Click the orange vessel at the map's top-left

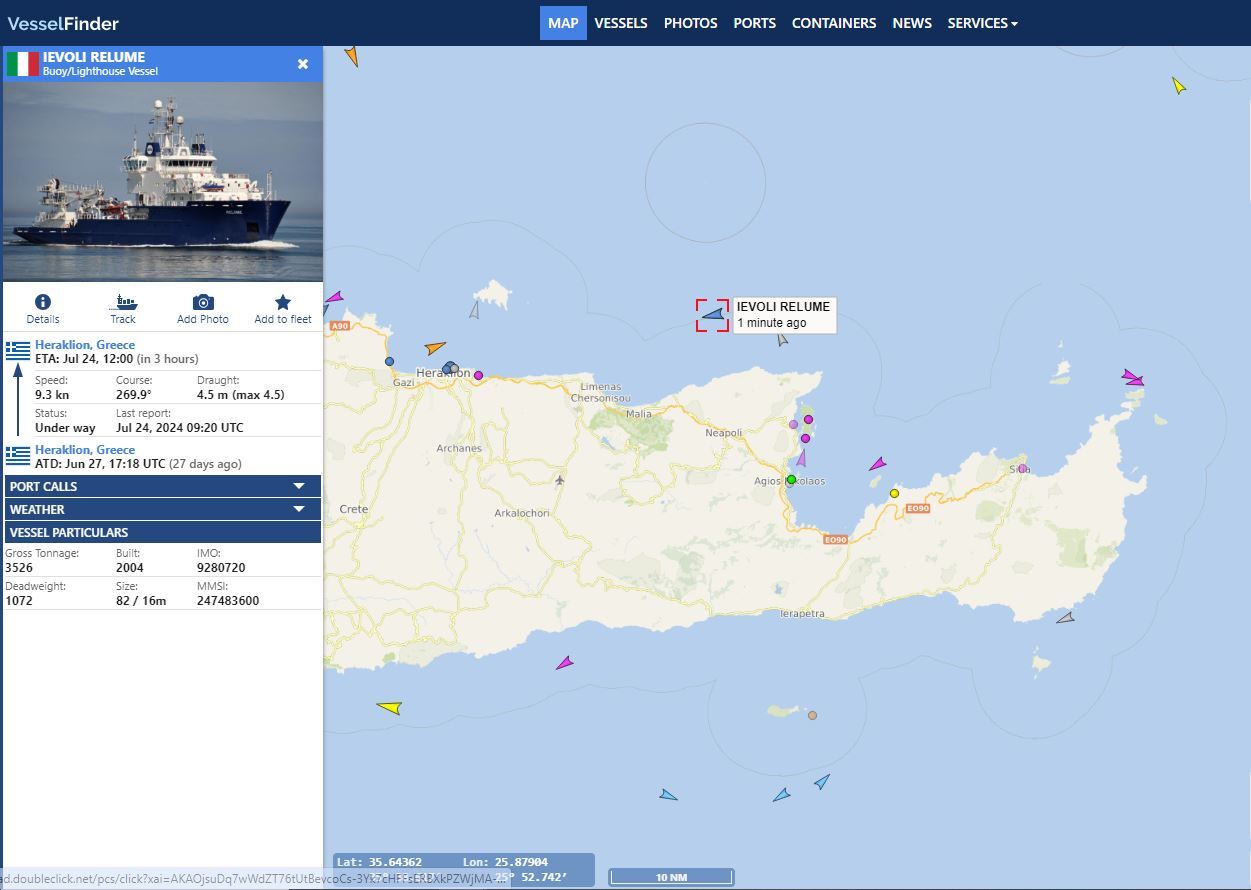coord(351,56)
